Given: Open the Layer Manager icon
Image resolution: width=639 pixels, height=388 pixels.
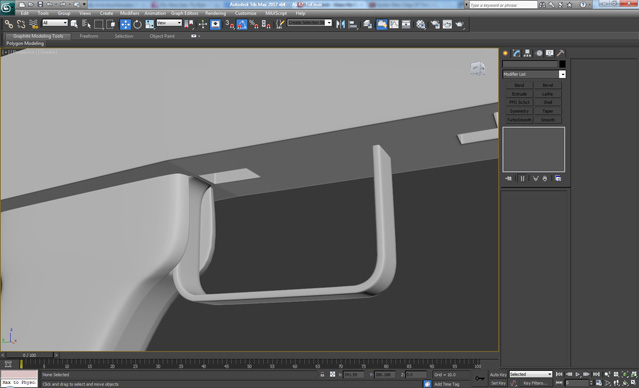Looking at the screenshot, I should click(368, 24).
